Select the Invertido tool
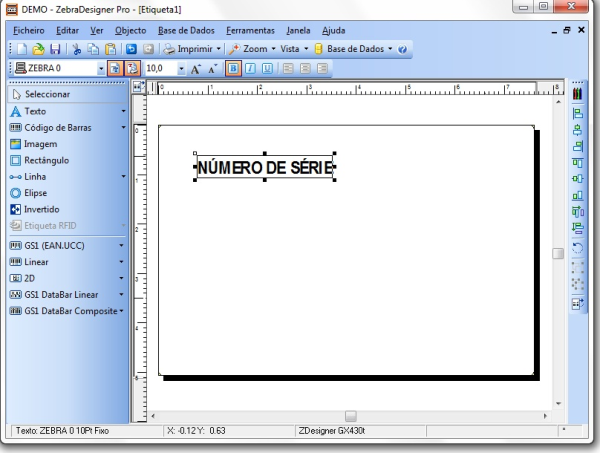The height and width of the screenshot is (453, 600). [x=42, y=208]
